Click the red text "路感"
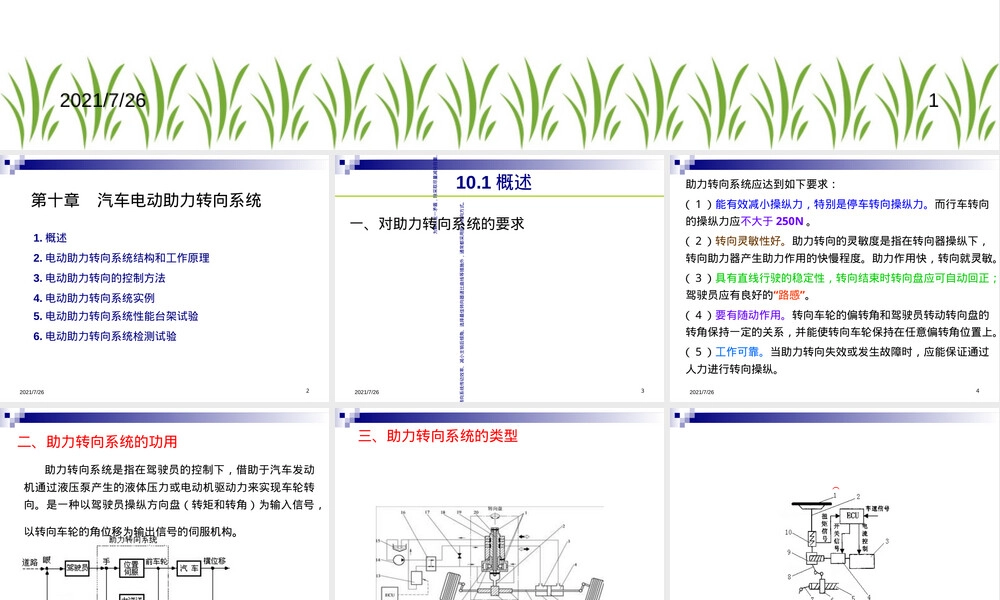 [x=789, y=295]
